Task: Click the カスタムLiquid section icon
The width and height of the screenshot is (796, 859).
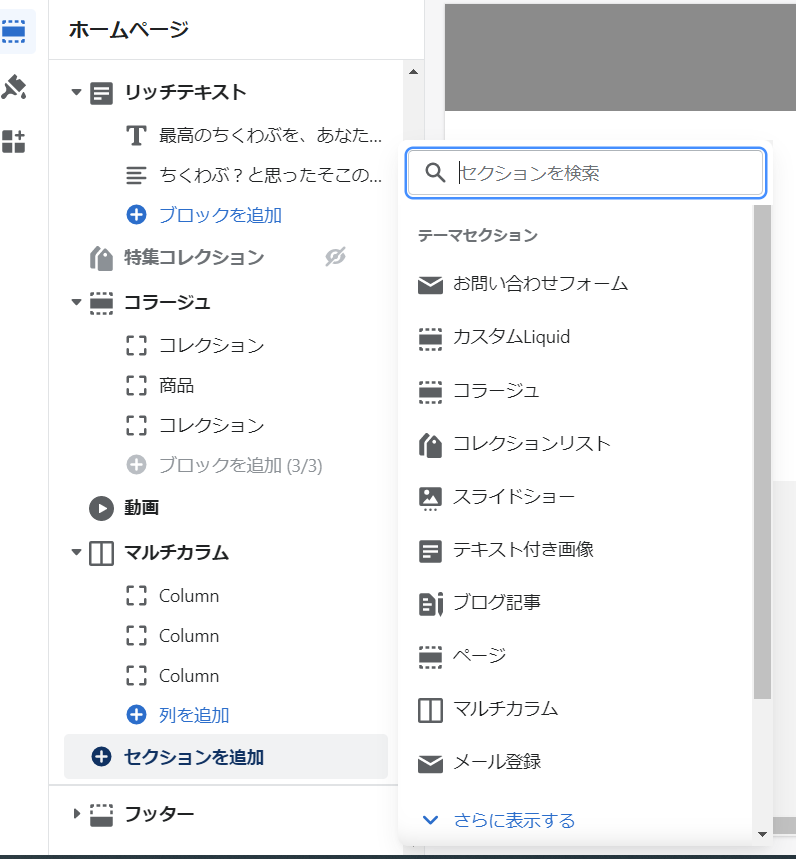Action: click(x=430, y=339)
